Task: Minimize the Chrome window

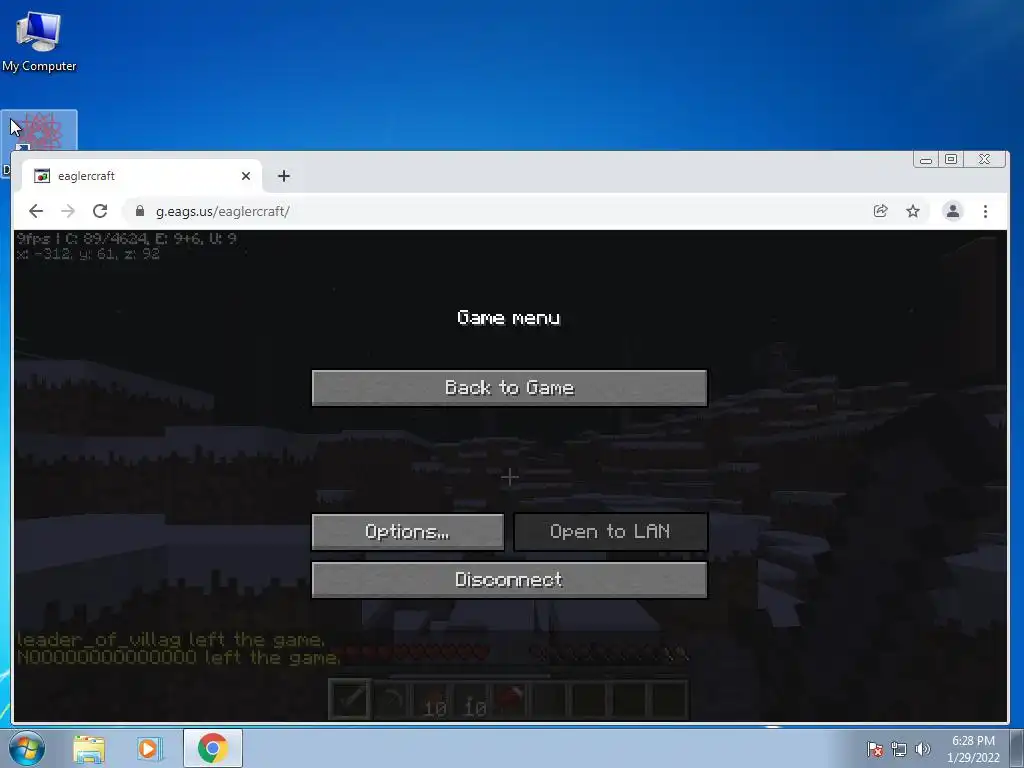Action: pyautogui.click(x=926, y=159)
